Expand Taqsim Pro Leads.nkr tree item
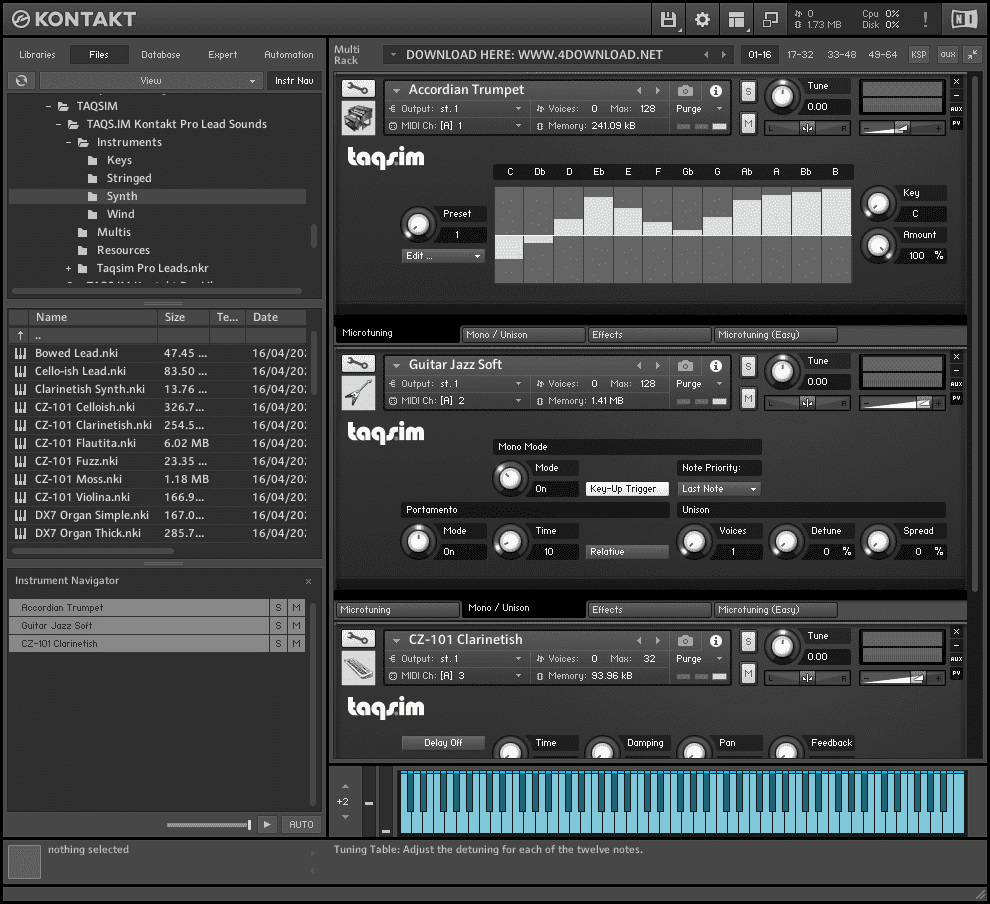The height and width of the screenshot is (904, 990). pos(69,269)
